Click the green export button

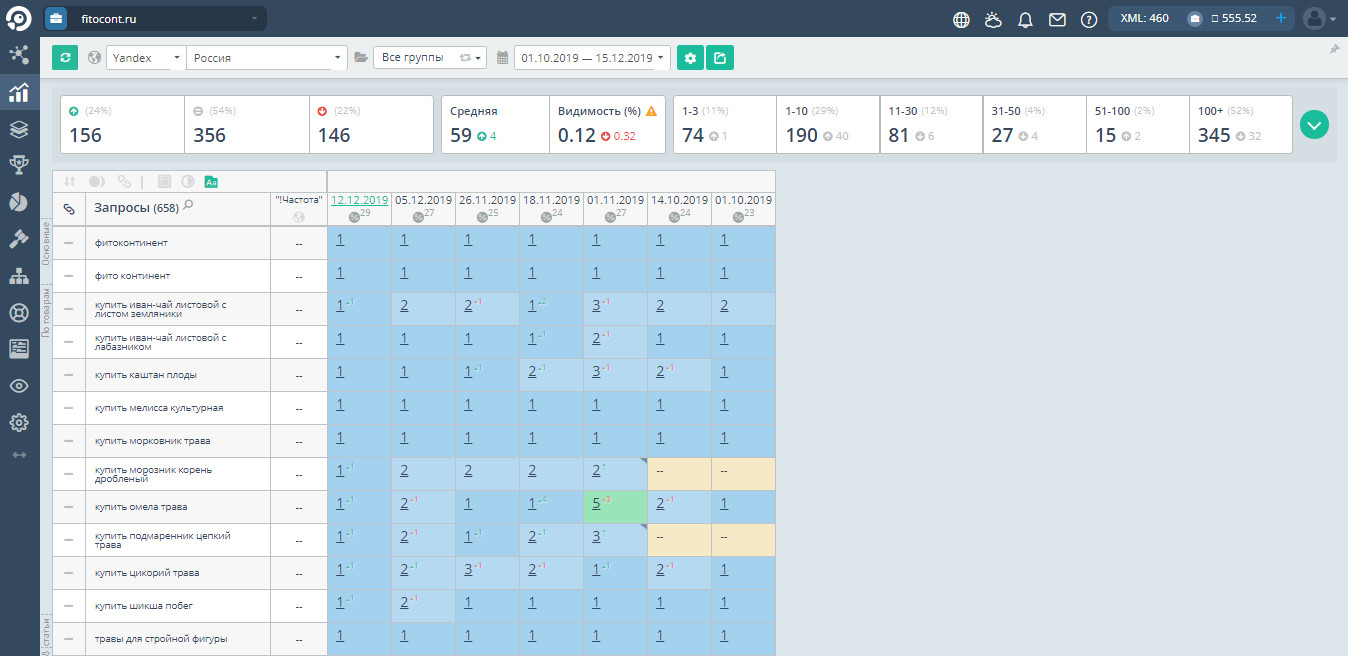pyautogui.click(x=720, y=58)
